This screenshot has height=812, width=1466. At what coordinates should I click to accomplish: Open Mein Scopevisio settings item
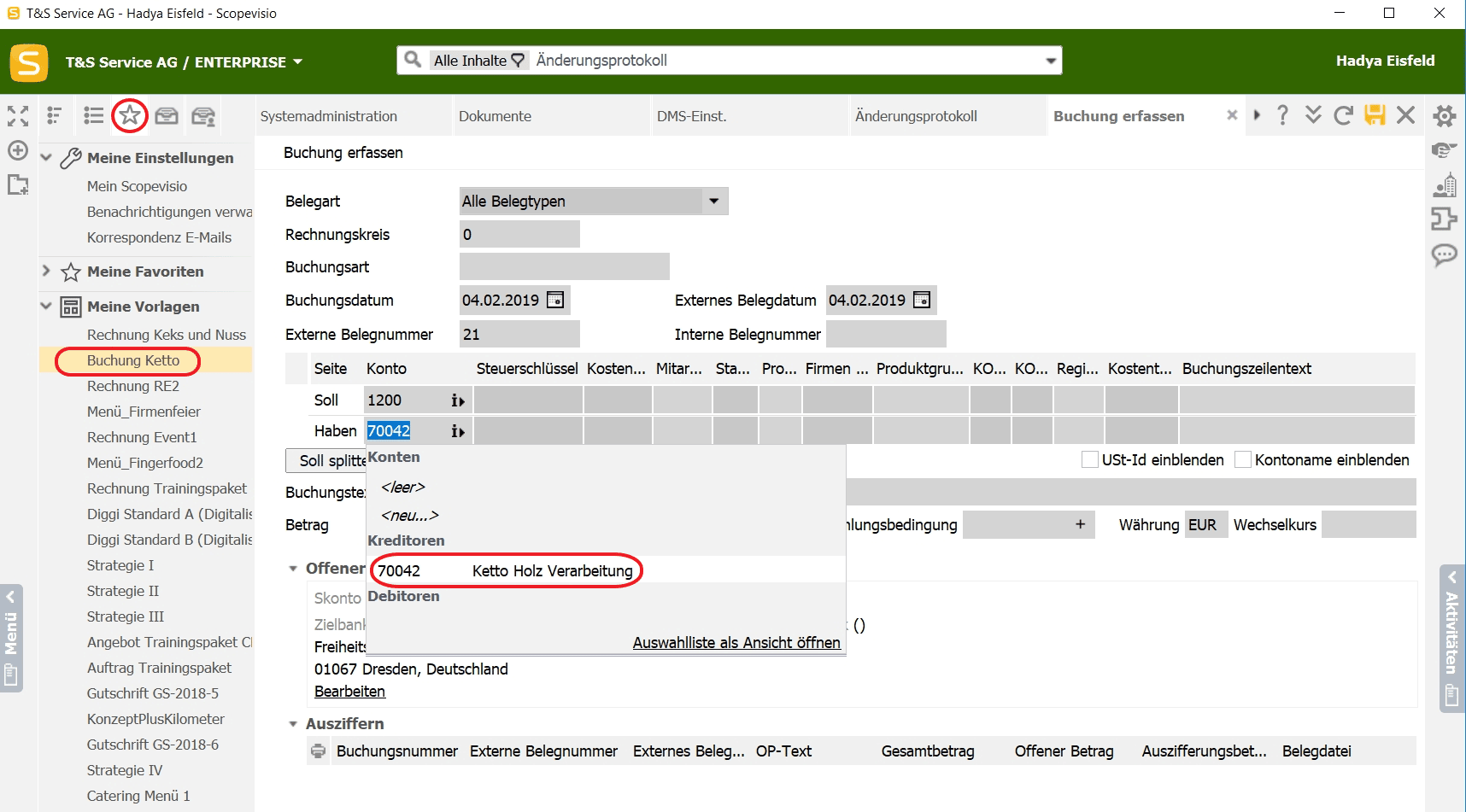tap(137, 186)
